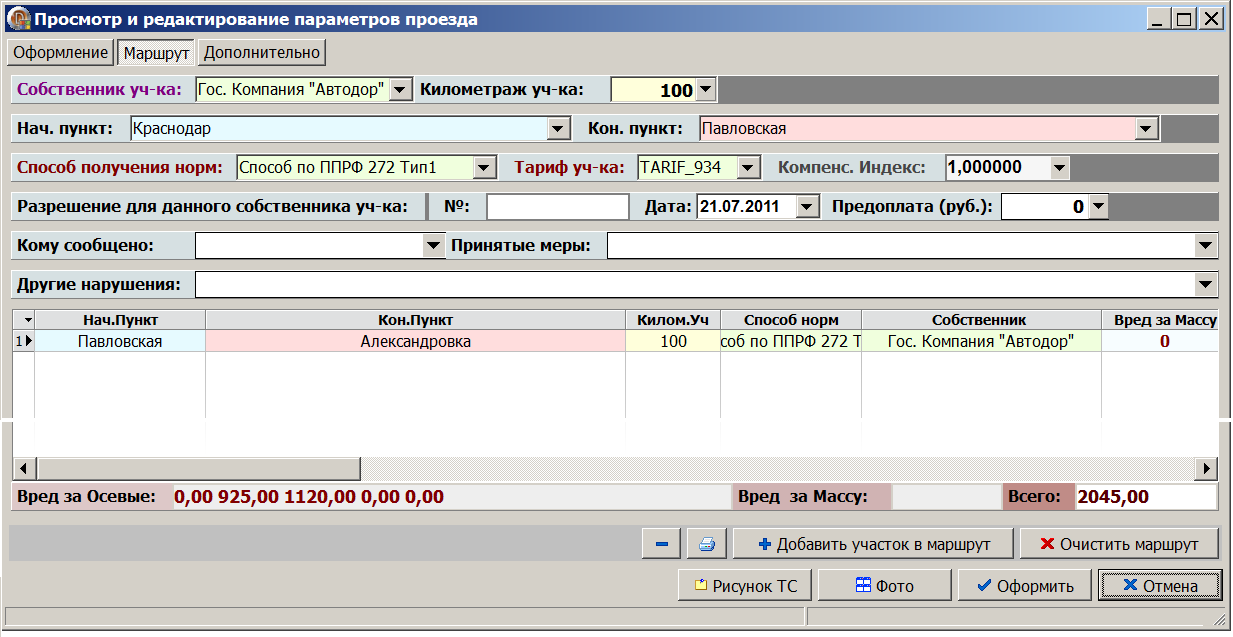Click the Фото button
This screenshot has height=637, width=1233.
(884, 586)
